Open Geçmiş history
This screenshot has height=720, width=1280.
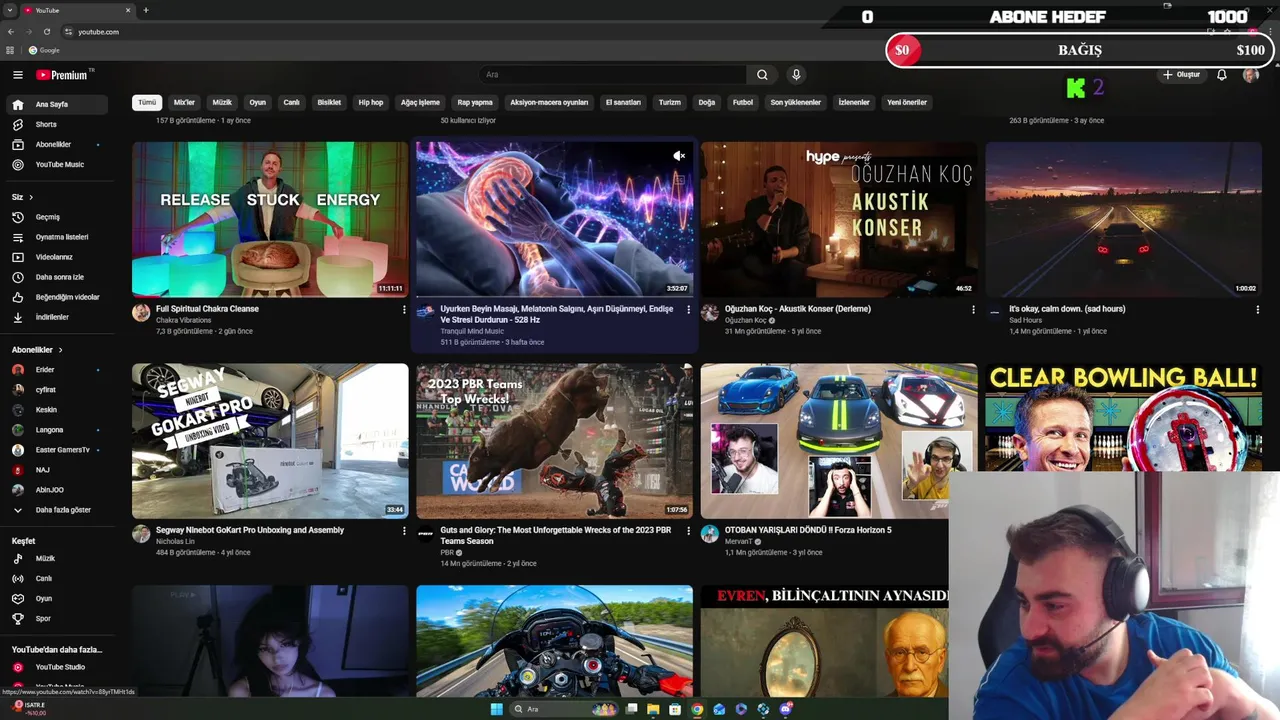(x=57, y=217)
